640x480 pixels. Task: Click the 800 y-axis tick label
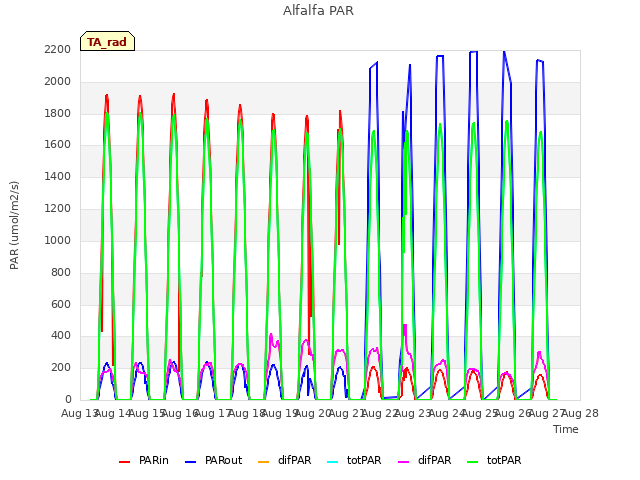tap(61, 273)
